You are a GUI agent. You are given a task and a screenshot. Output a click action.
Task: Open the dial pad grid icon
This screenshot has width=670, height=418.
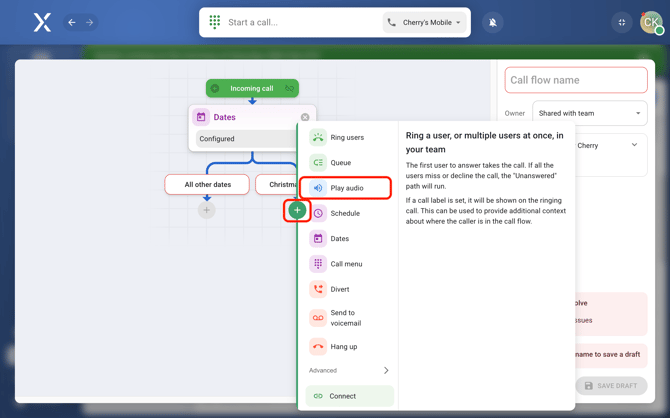coord(215,22)
